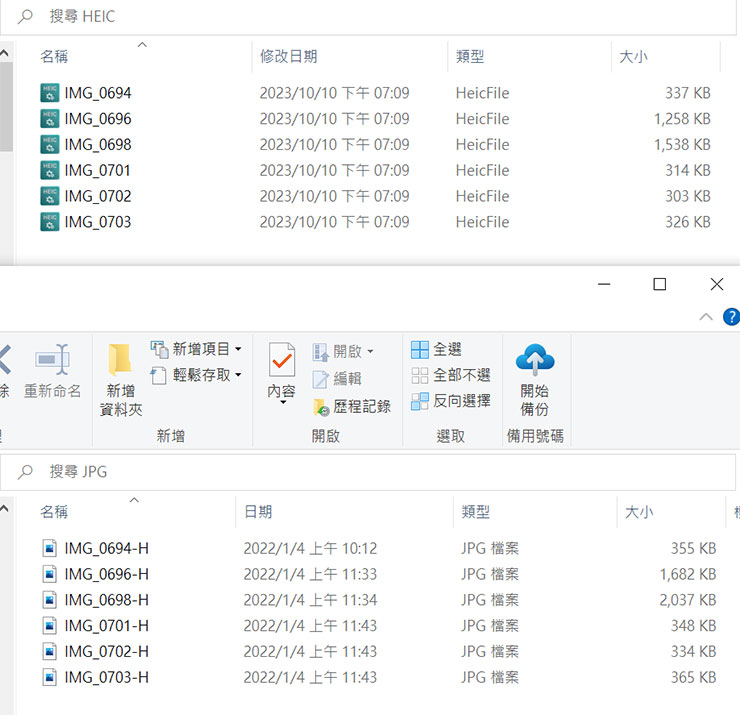This screenshot has height=715, width=740.
Task: Click the IMG_0694-H JPG file icon
Action: (x=50, y=548)
